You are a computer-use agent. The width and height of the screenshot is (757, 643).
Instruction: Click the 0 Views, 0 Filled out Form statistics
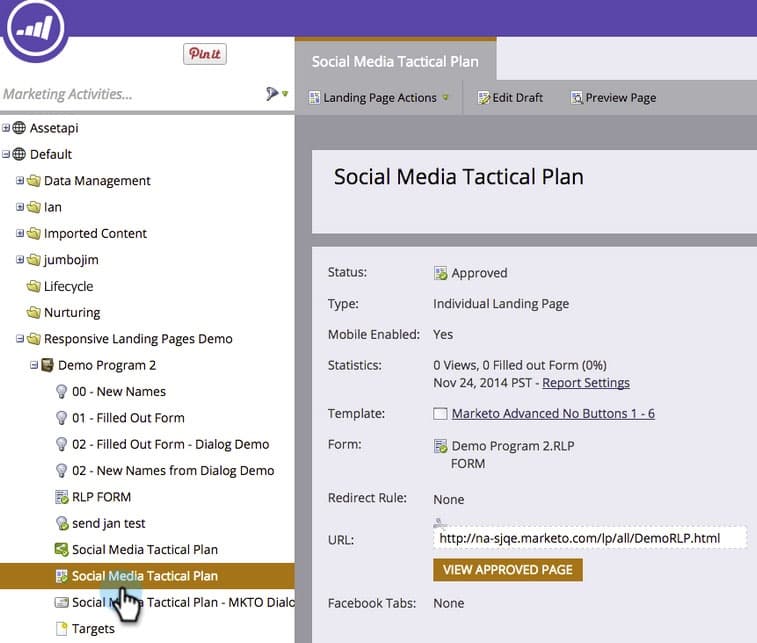pyautogui.click(x=520, y=365)
